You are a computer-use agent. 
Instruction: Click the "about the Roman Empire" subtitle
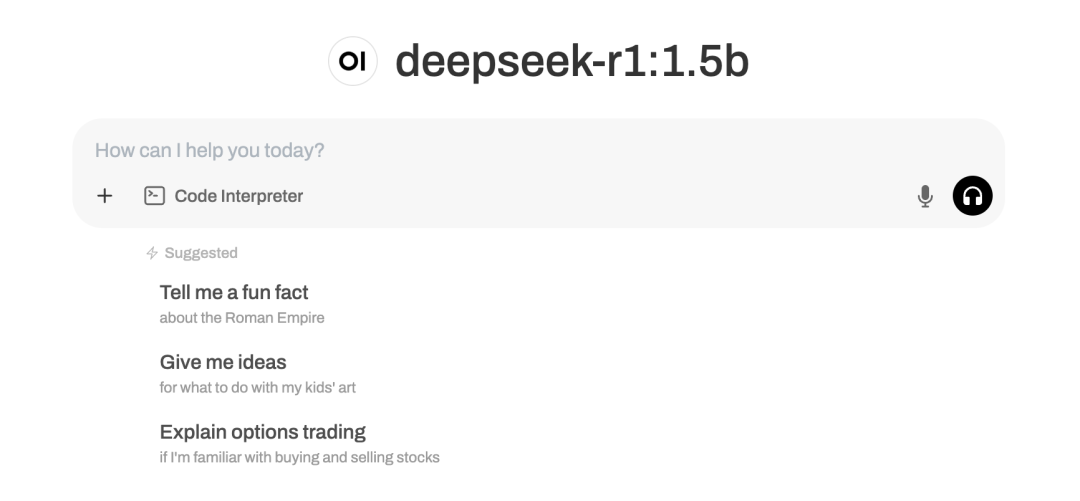(242, 318)
